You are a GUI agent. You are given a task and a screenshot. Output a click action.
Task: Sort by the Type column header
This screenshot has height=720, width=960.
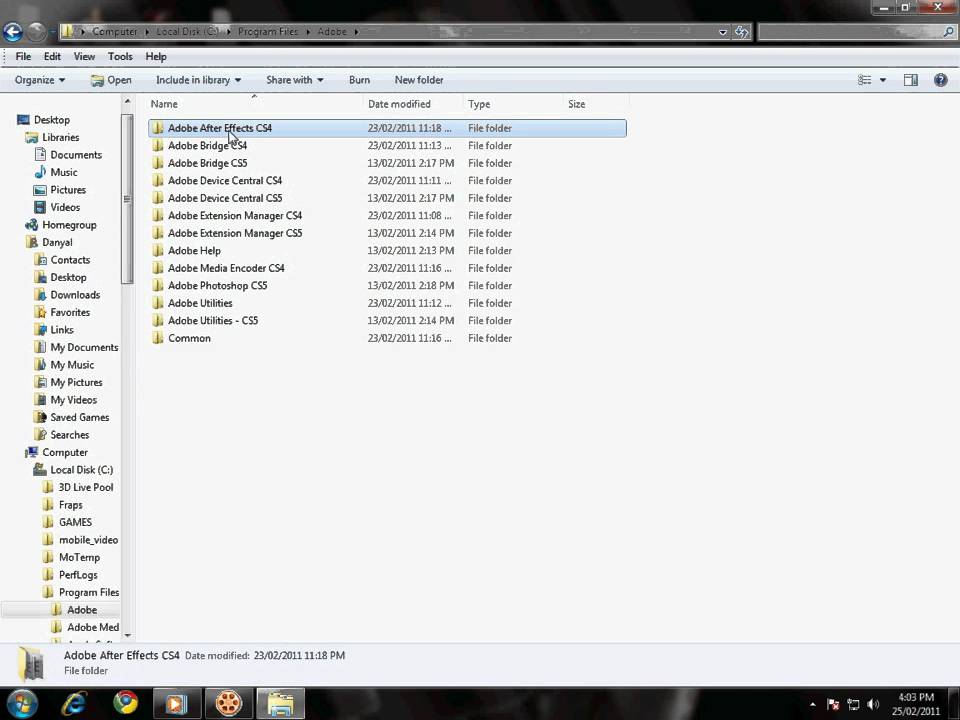(x=479, y=104)
